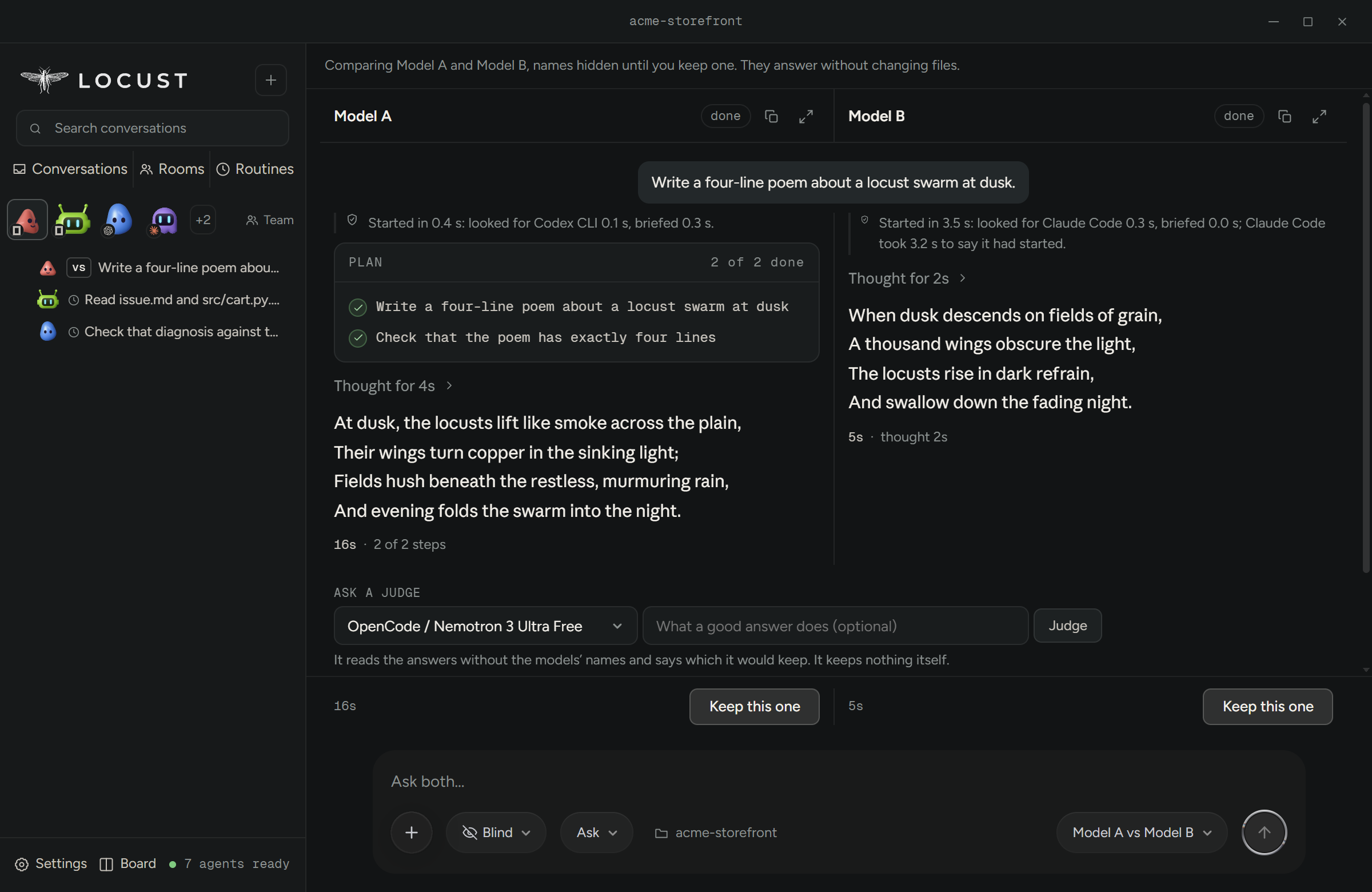The image size is (1372, 892).
Task: Copy Model B's answer
Action: [1284, 117]
